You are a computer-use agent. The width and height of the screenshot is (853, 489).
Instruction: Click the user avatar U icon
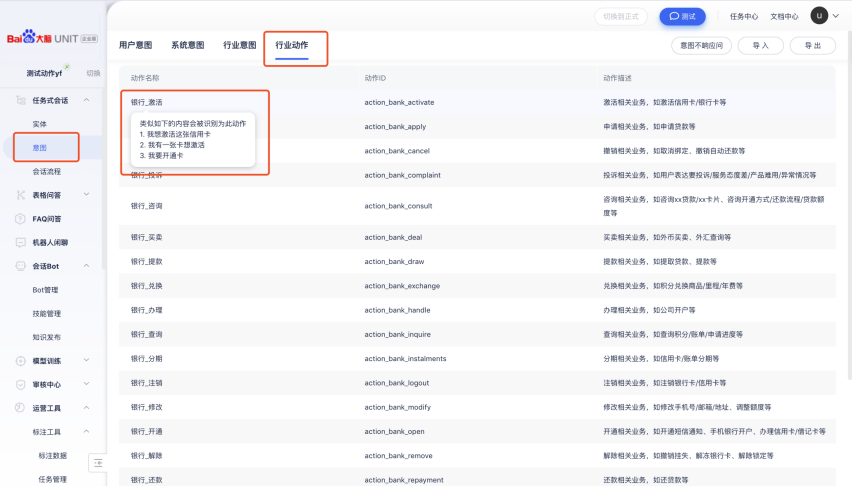820,15
